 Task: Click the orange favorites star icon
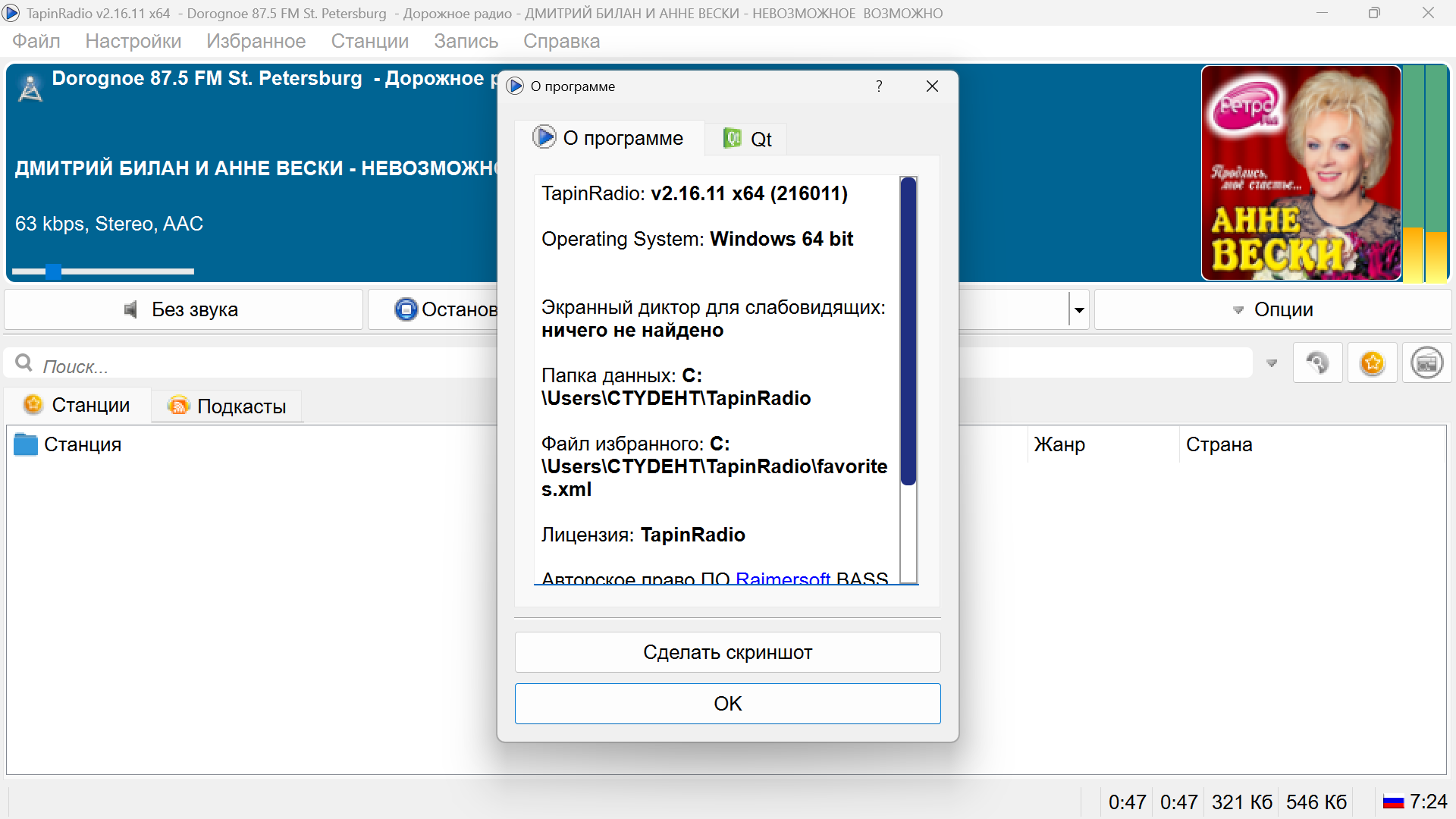1372,363
